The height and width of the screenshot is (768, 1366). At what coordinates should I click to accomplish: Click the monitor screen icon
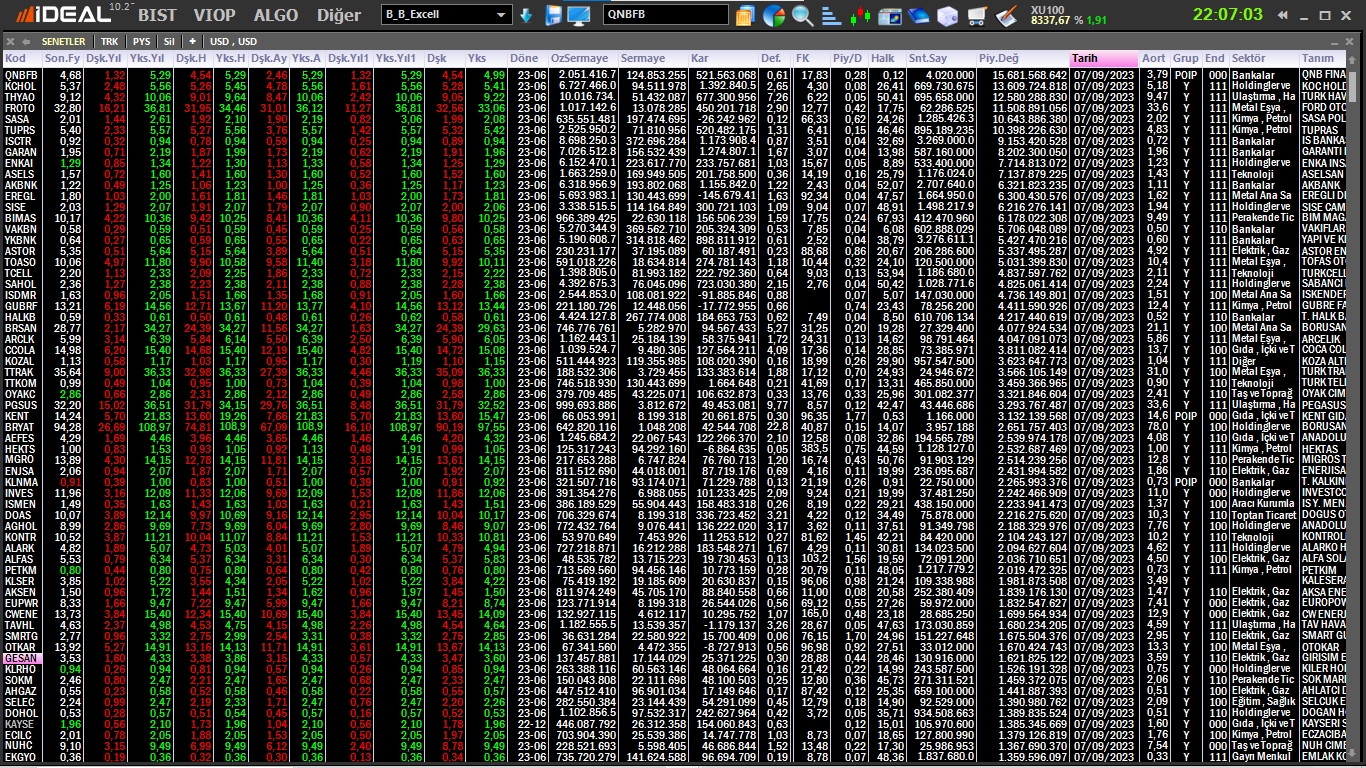click(578, 15)
